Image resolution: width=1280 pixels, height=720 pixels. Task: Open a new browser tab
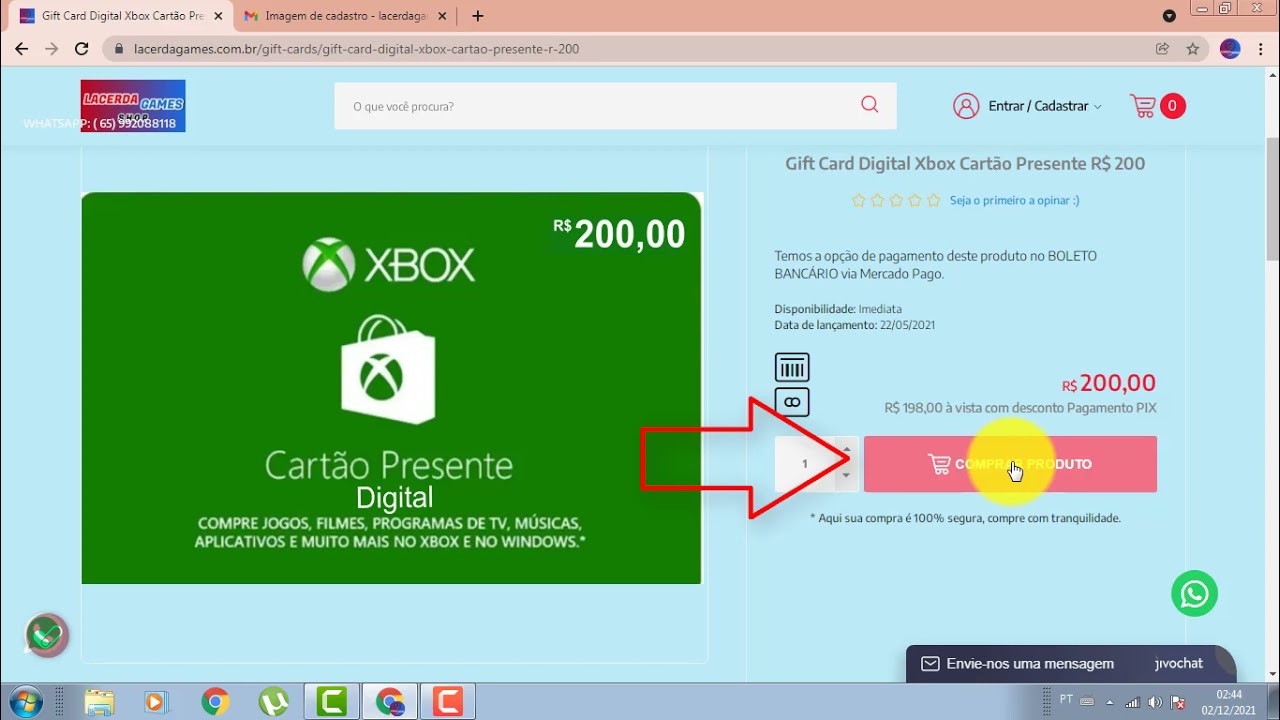478,16
